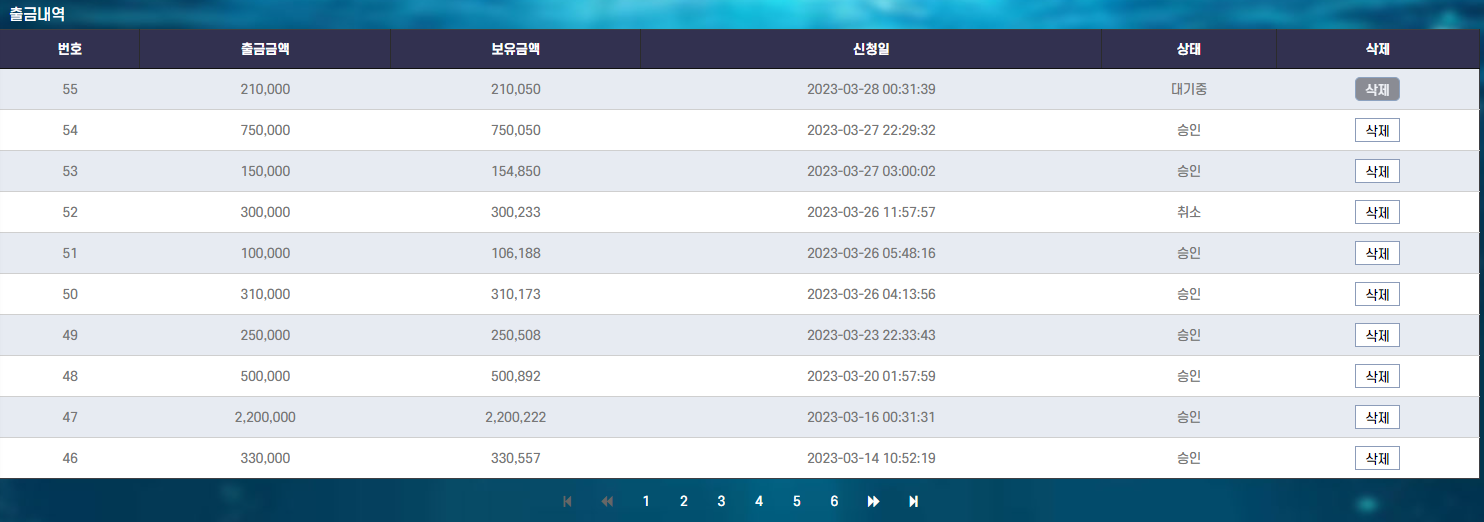Click the 신청일 column header
The width and height of the screenshot is (1484, 522).
871,49
